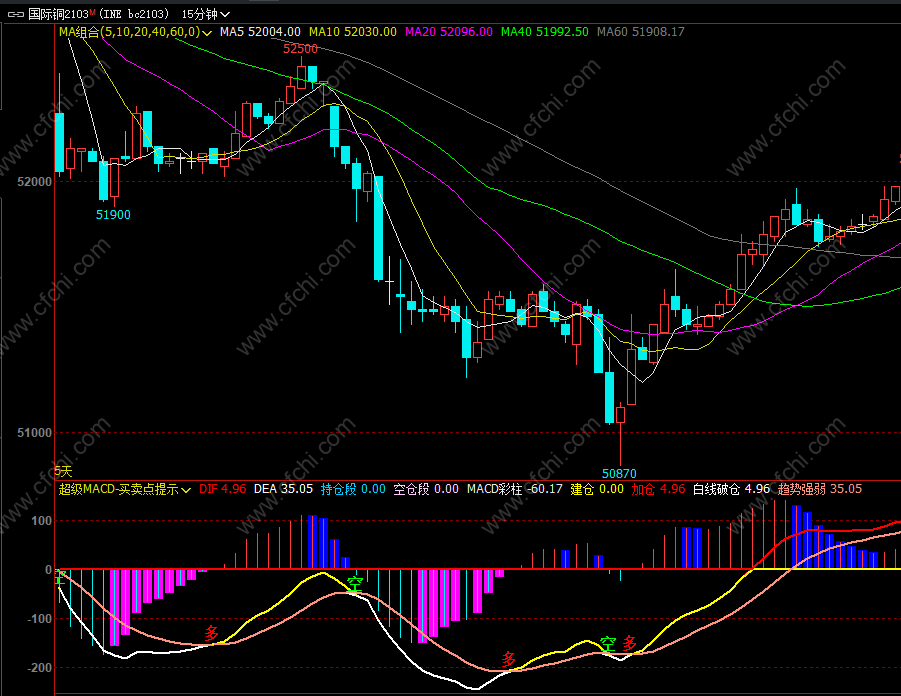Click the 5天 range label
This screenshot has width=901, height=696.
point(63,472)
